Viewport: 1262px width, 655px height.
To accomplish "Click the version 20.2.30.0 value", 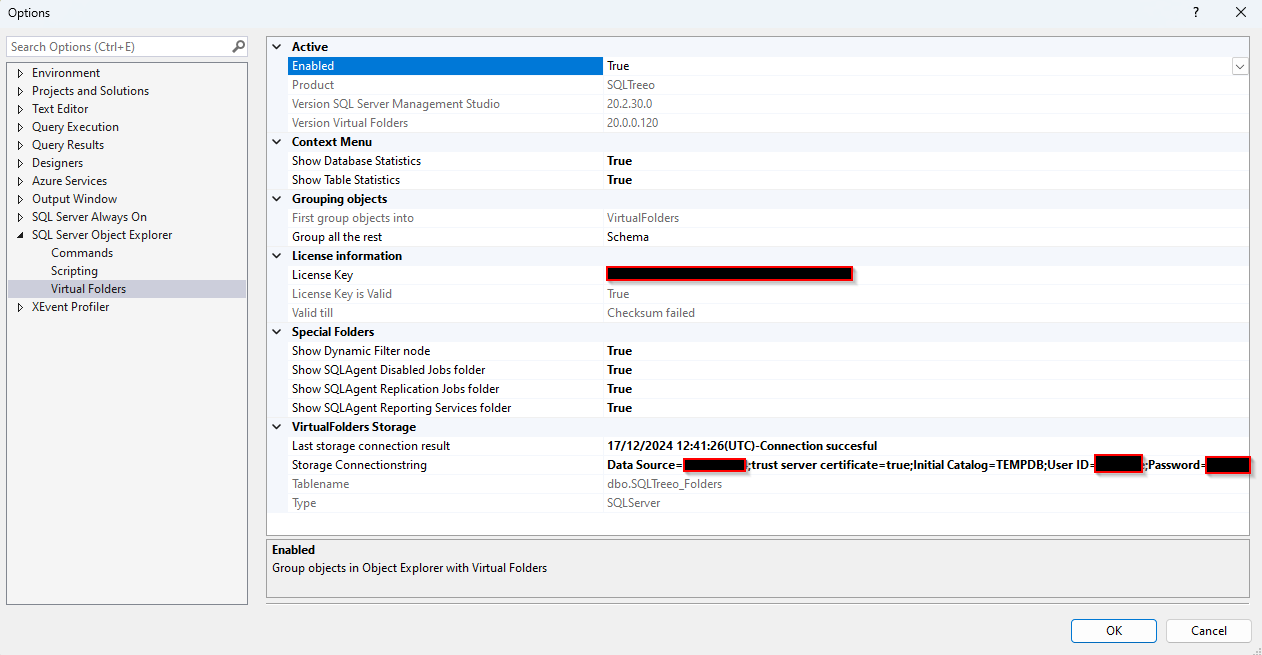I will tap(629, 104).
